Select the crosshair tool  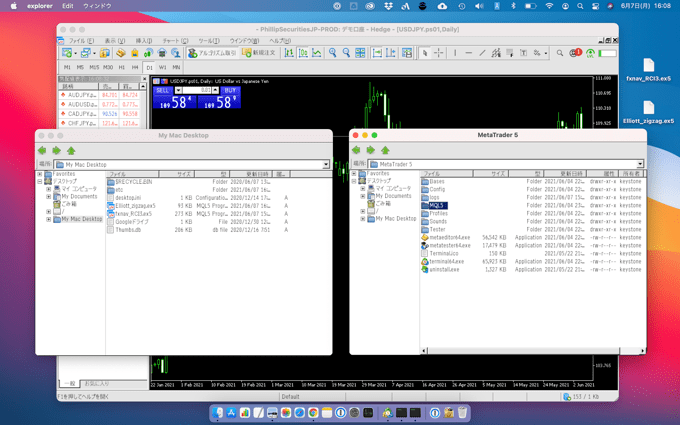(x=439, y=53)
